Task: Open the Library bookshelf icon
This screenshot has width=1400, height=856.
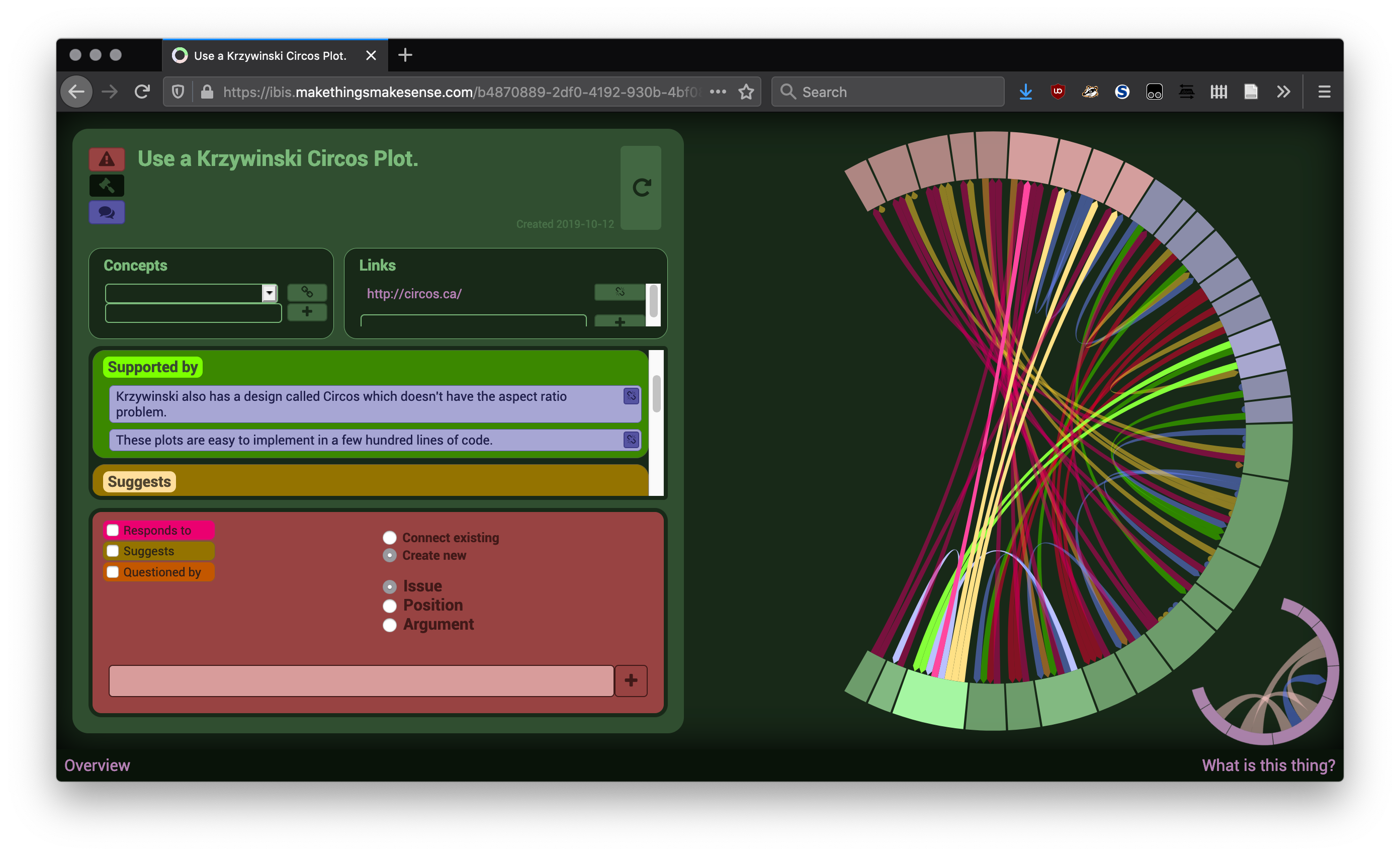Action: coord(1219,92)
